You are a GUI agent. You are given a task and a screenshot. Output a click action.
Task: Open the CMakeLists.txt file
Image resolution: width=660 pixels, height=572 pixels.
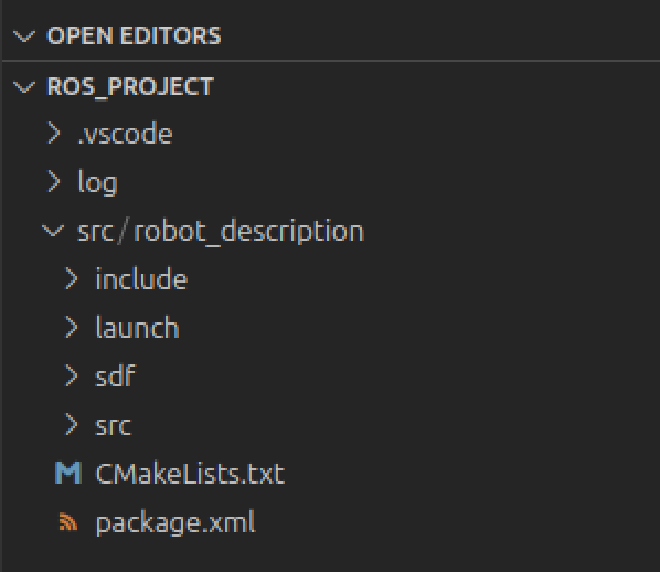point(190,474)
